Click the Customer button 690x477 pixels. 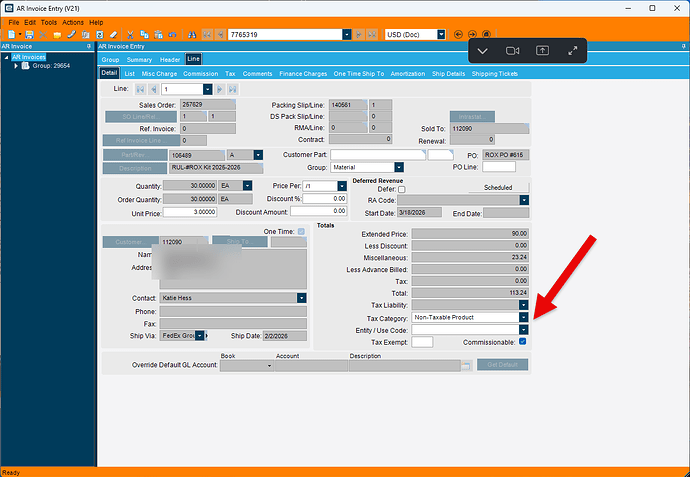point(130,242)
